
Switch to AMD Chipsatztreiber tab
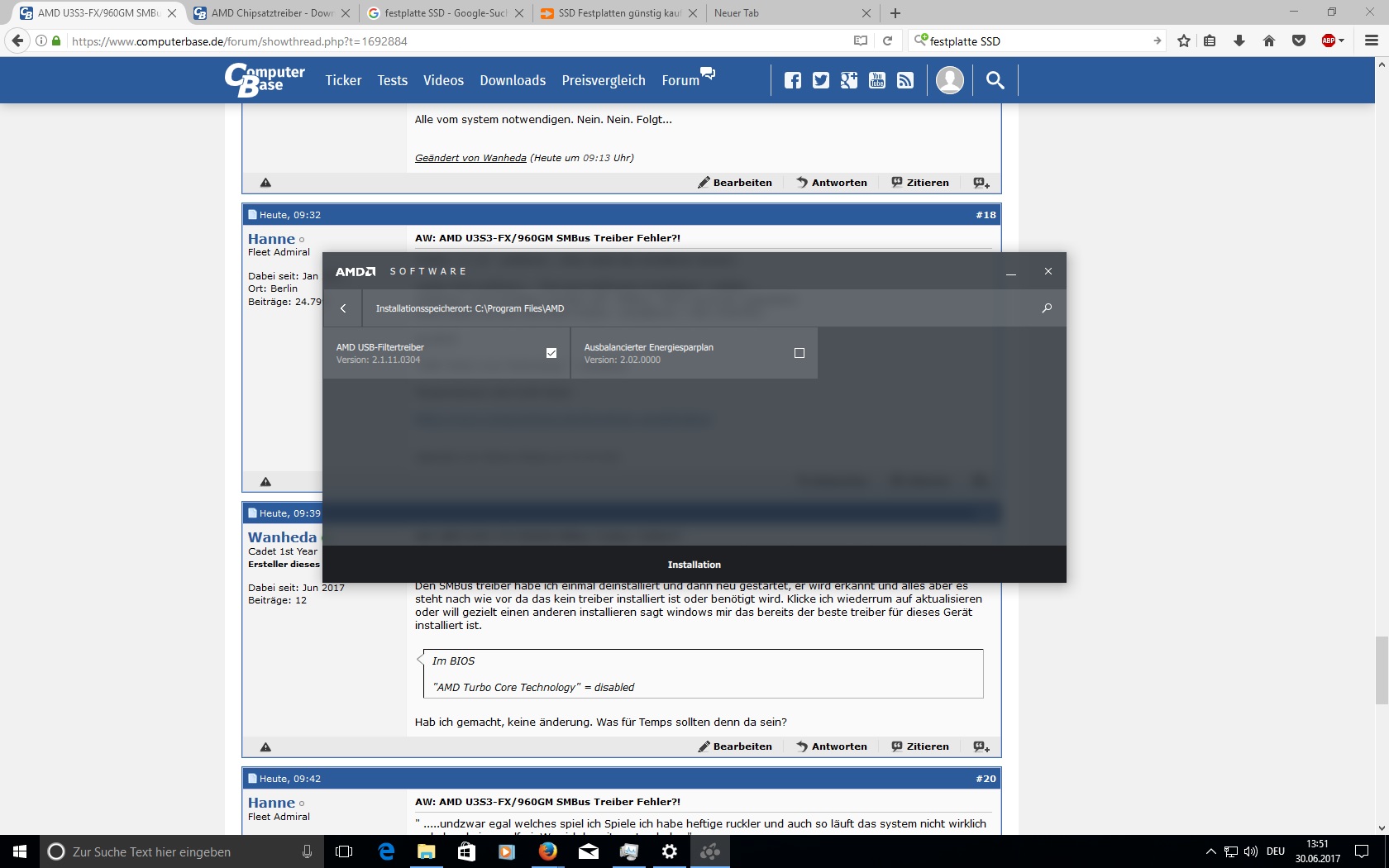(x=271, y=13)
